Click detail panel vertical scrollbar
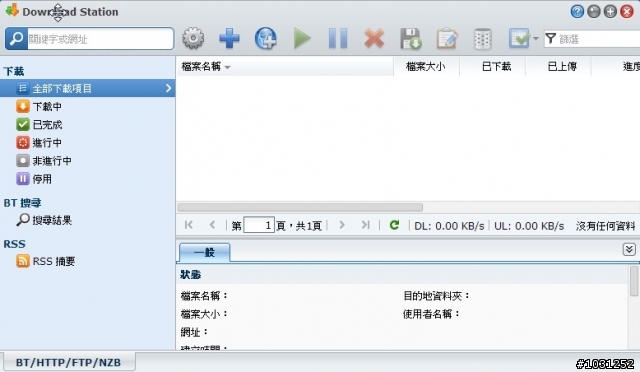640x372 pixels. click(633, 281)
